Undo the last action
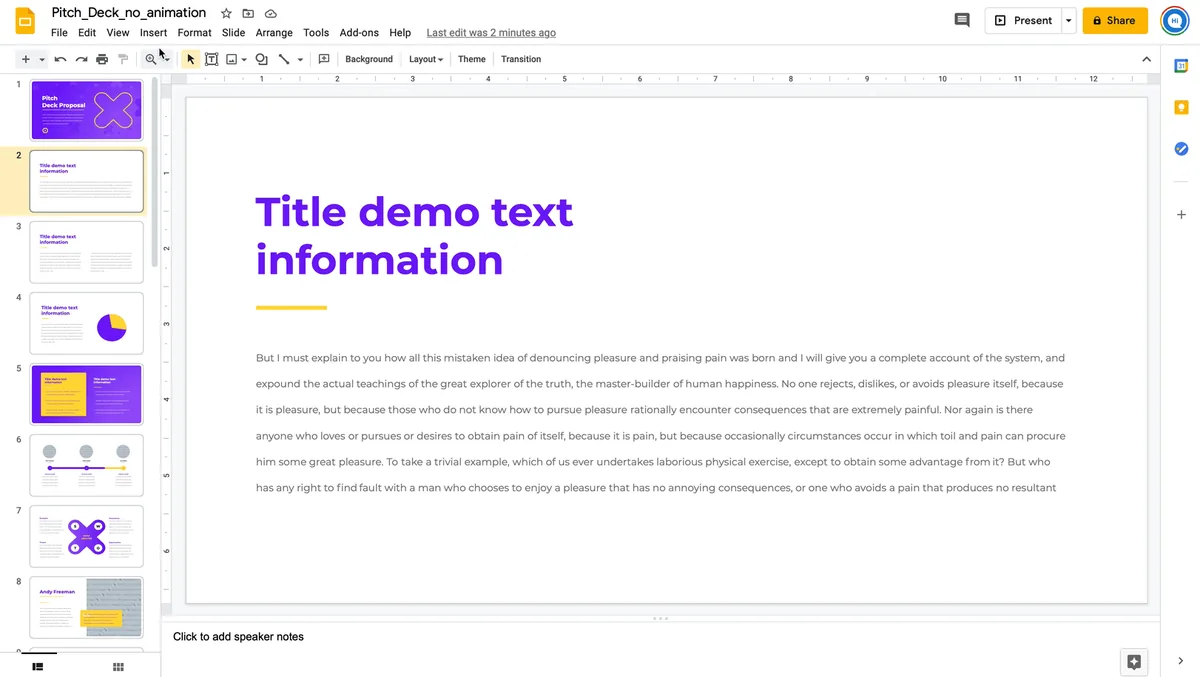This screenshot has height=677, width=1200. (x=61, y=59)
